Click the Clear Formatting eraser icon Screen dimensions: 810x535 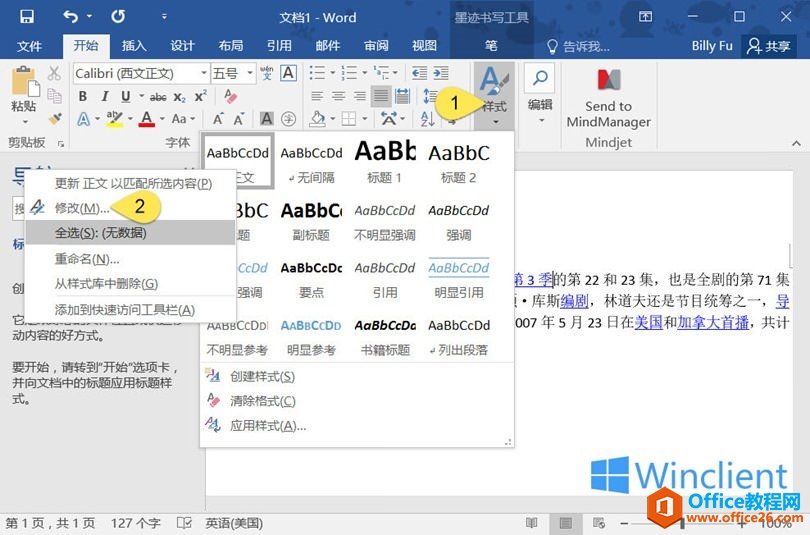230,96
